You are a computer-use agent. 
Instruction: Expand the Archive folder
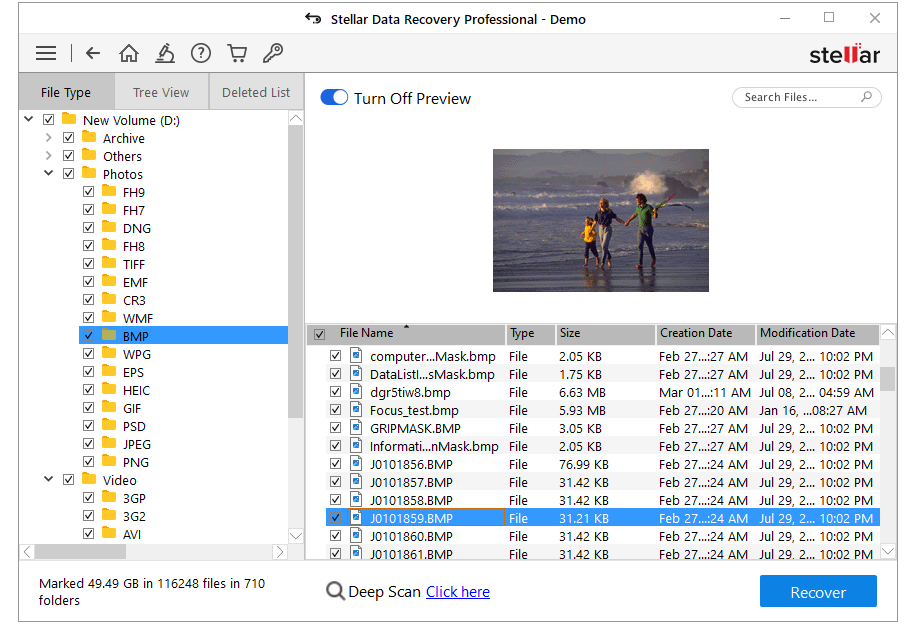48,138
